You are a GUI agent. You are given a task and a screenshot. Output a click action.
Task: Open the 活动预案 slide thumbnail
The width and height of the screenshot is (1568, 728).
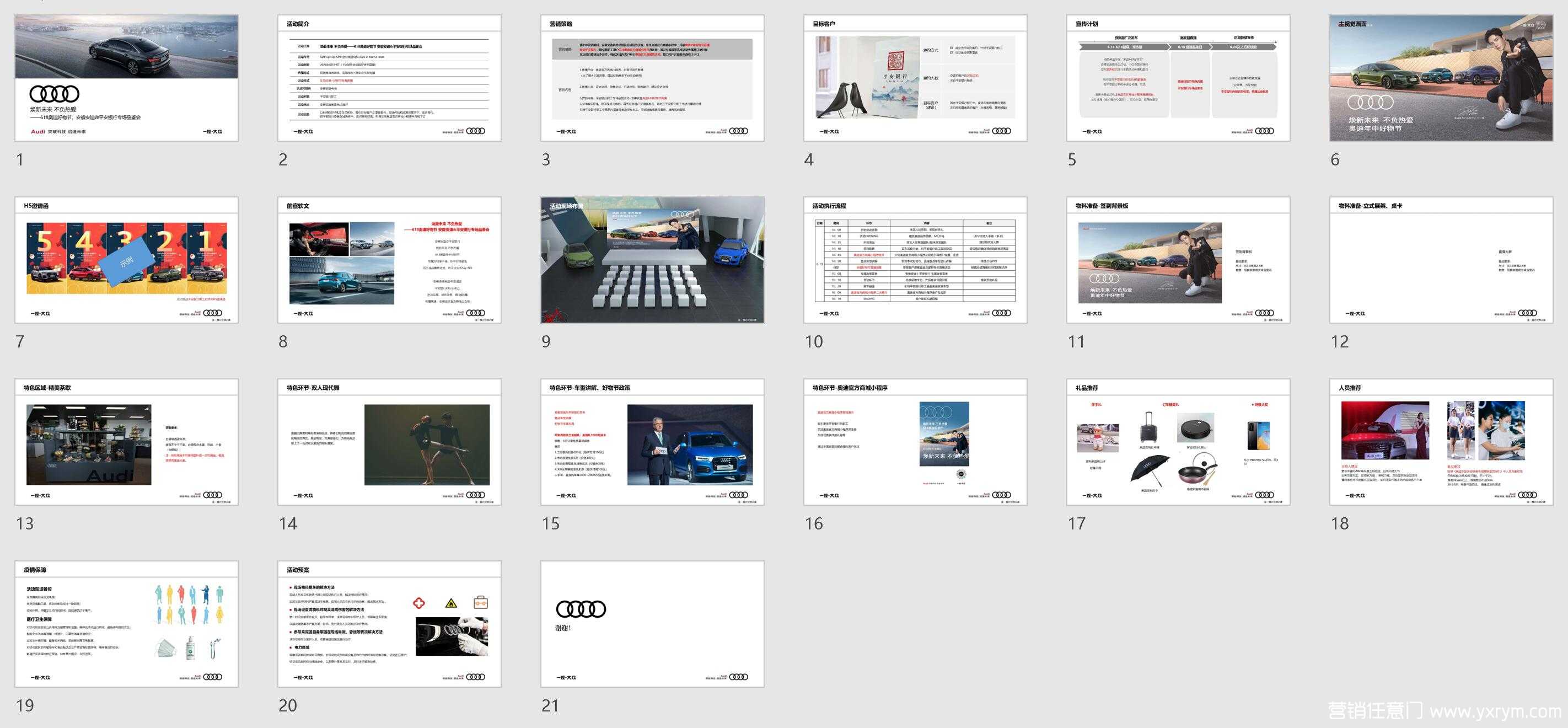click(390, 624)
